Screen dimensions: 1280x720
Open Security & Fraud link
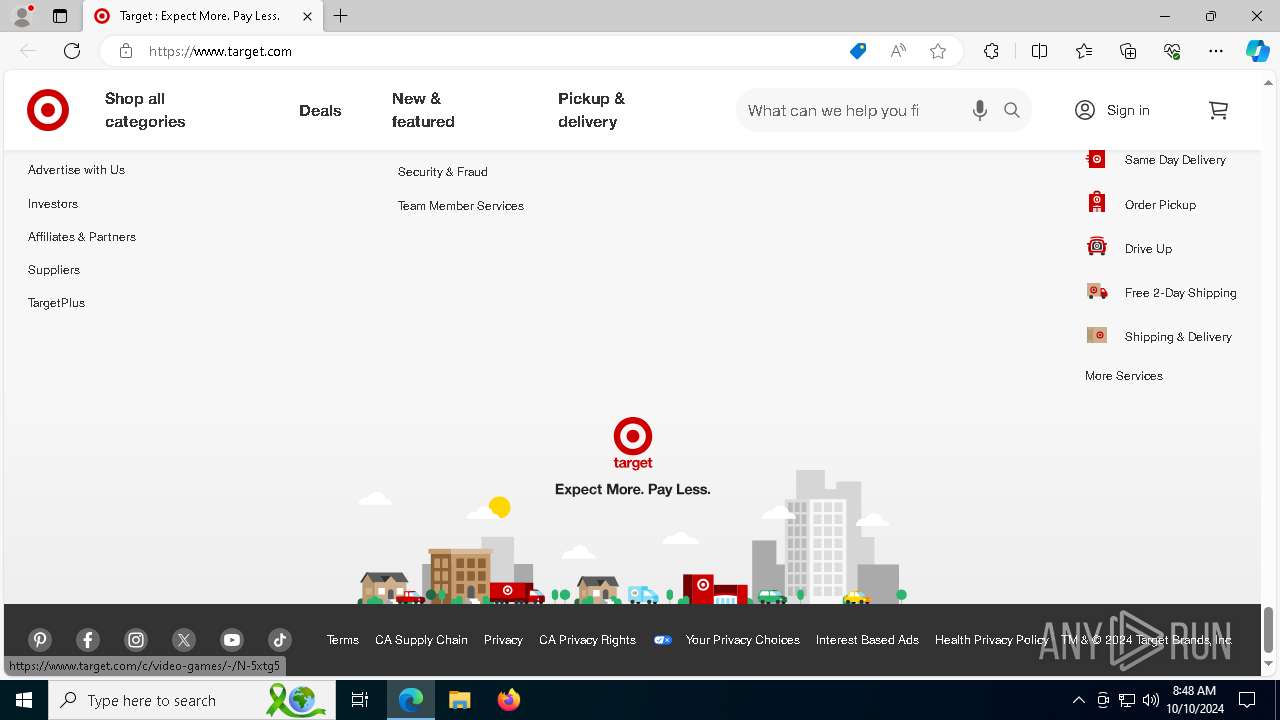tap(443, 172)
